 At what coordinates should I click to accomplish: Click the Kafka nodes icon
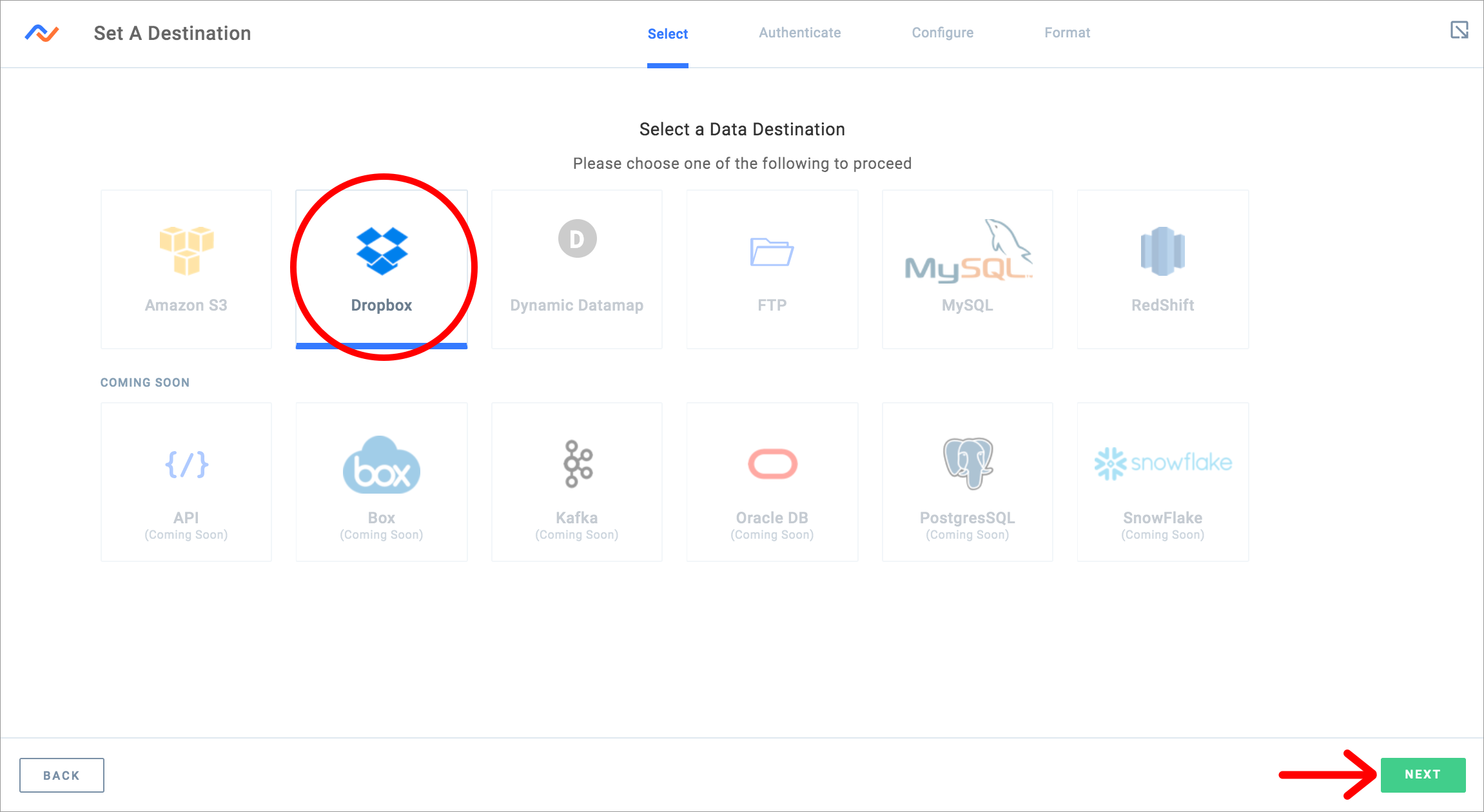coord(578,463)
